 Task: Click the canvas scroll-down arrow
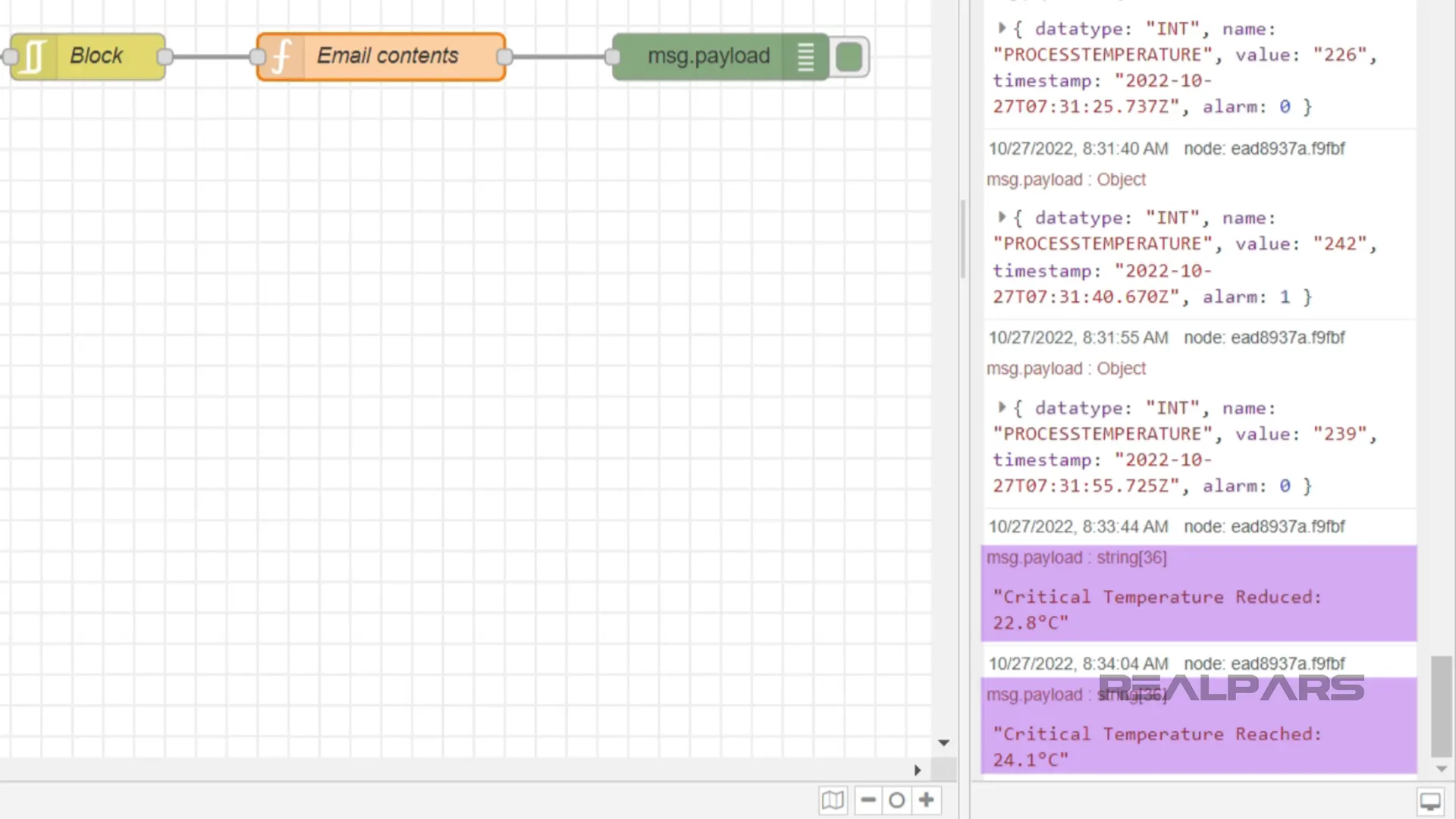tap(943, 743)
